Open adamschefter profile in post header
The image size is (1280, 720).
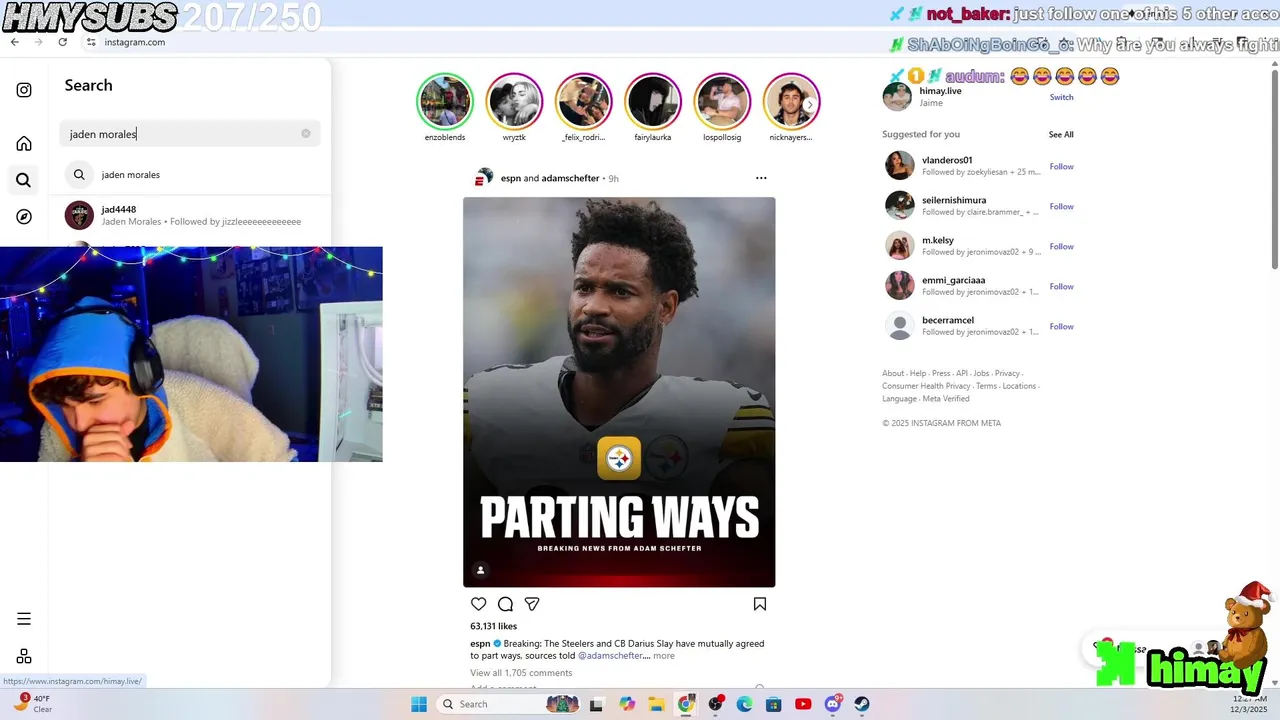click(570, 178)
